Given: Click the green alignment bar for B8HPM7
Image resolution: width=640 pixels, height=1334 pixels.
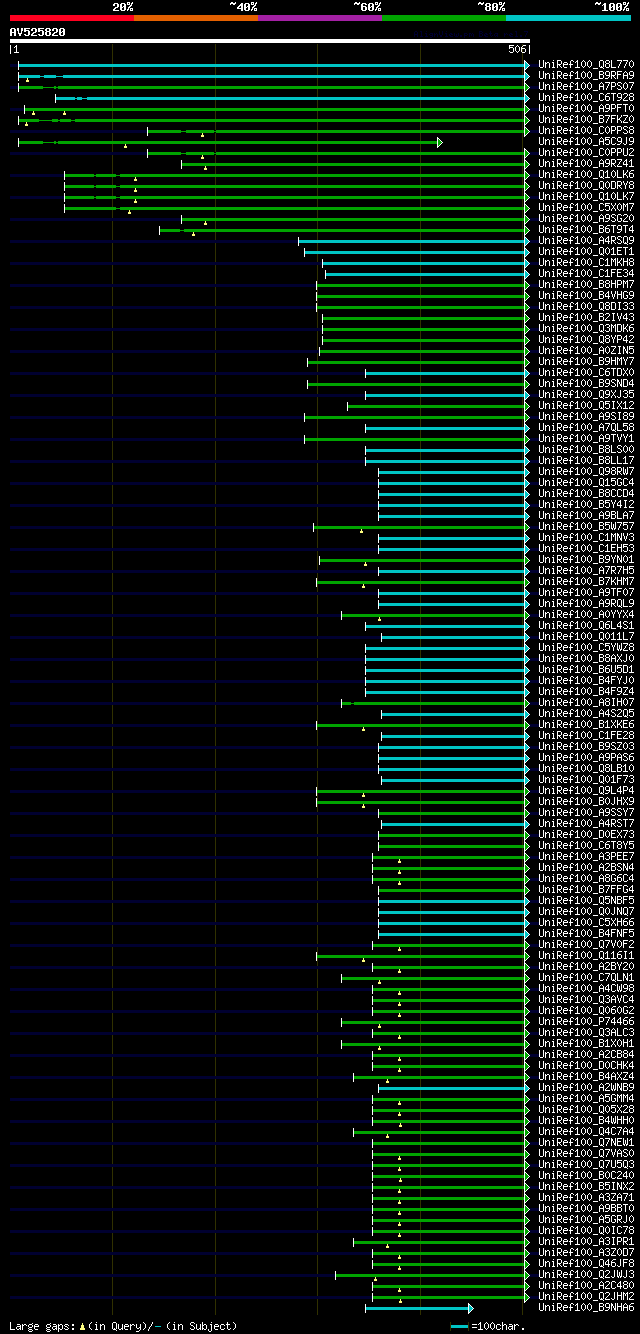Looking at the screenshot, I should pyautogui.click(x=420, y=285).
